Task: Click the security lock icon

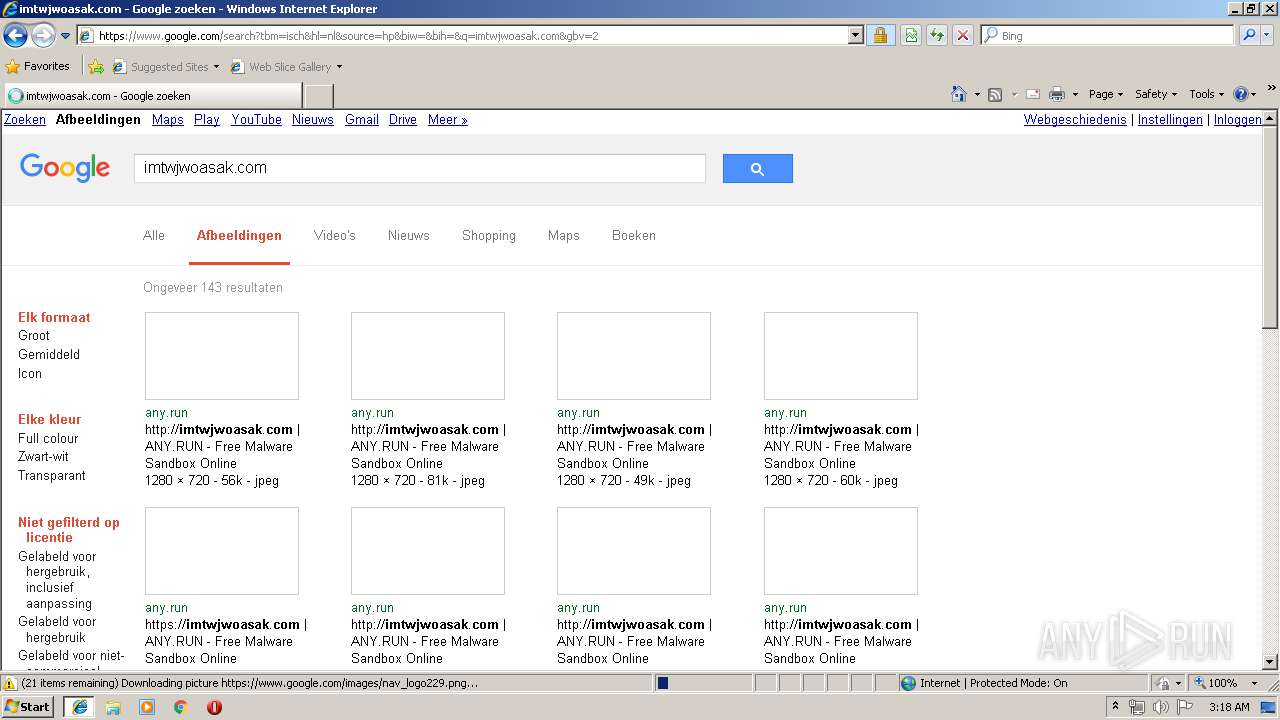Action: click(880, 35)
